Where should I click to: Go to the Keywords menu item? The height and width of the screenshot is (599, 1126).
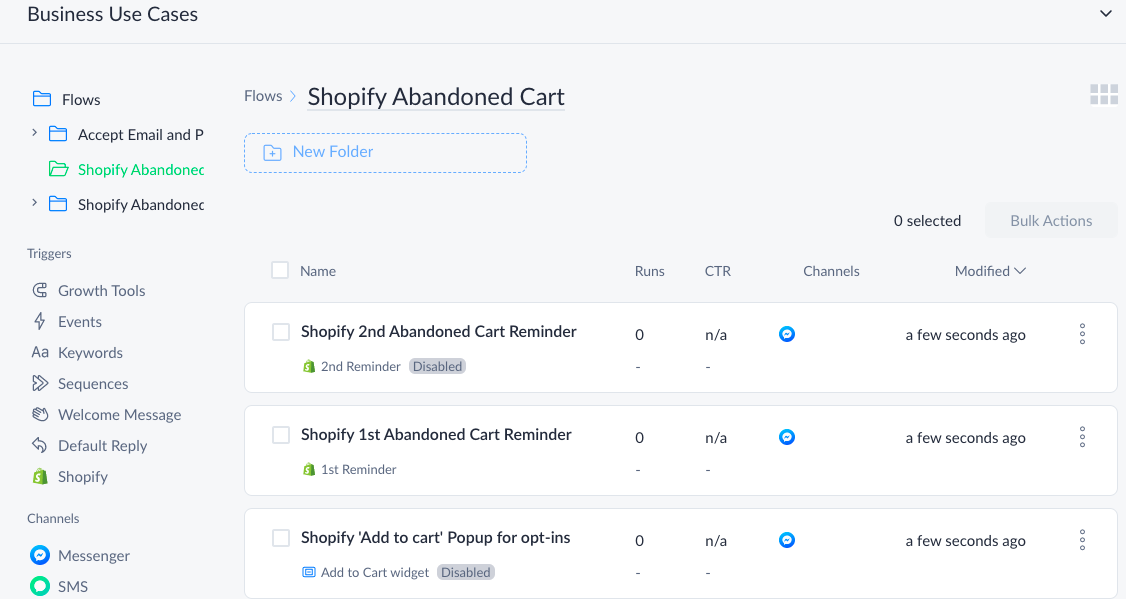[77, 352]
